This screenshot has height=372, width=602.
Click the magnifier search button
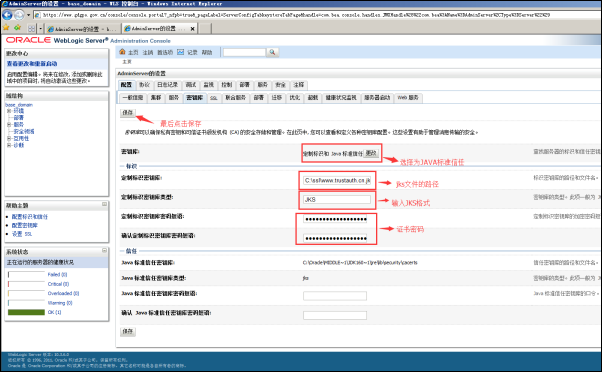point(272,52)
